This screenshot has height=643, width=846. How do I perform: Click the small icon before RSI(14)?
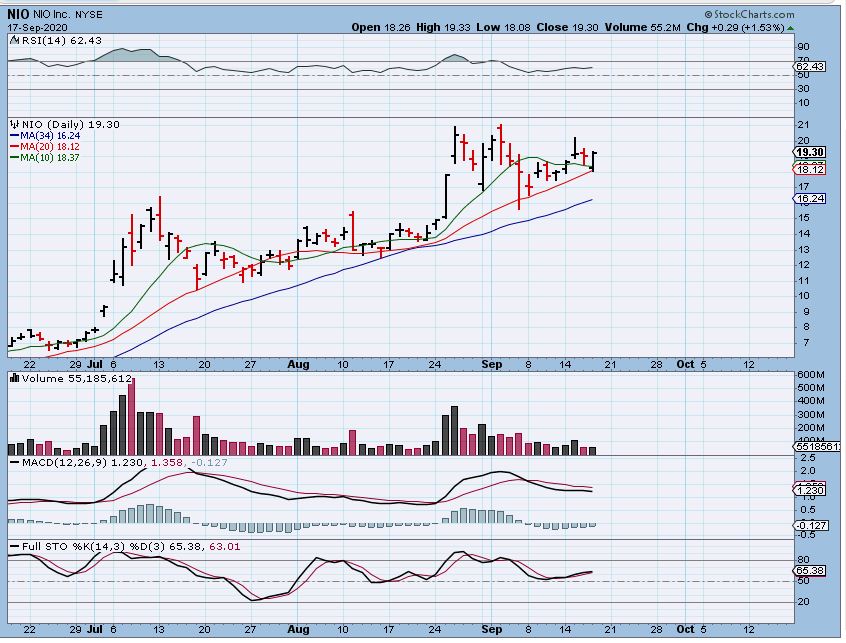(15, 40)
